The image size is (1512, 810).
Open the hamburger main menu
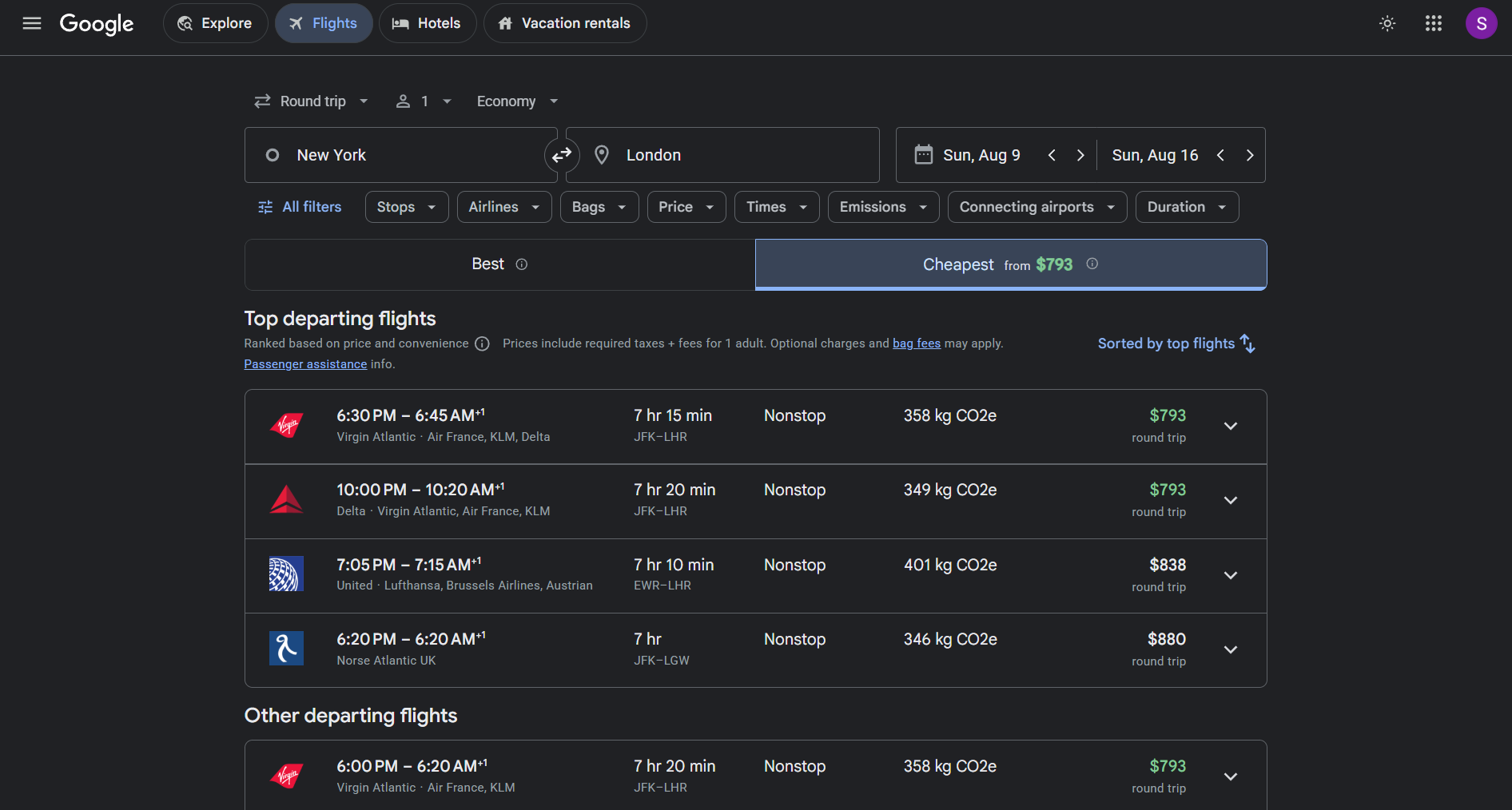pyautogui.click(x=32, y=23)
